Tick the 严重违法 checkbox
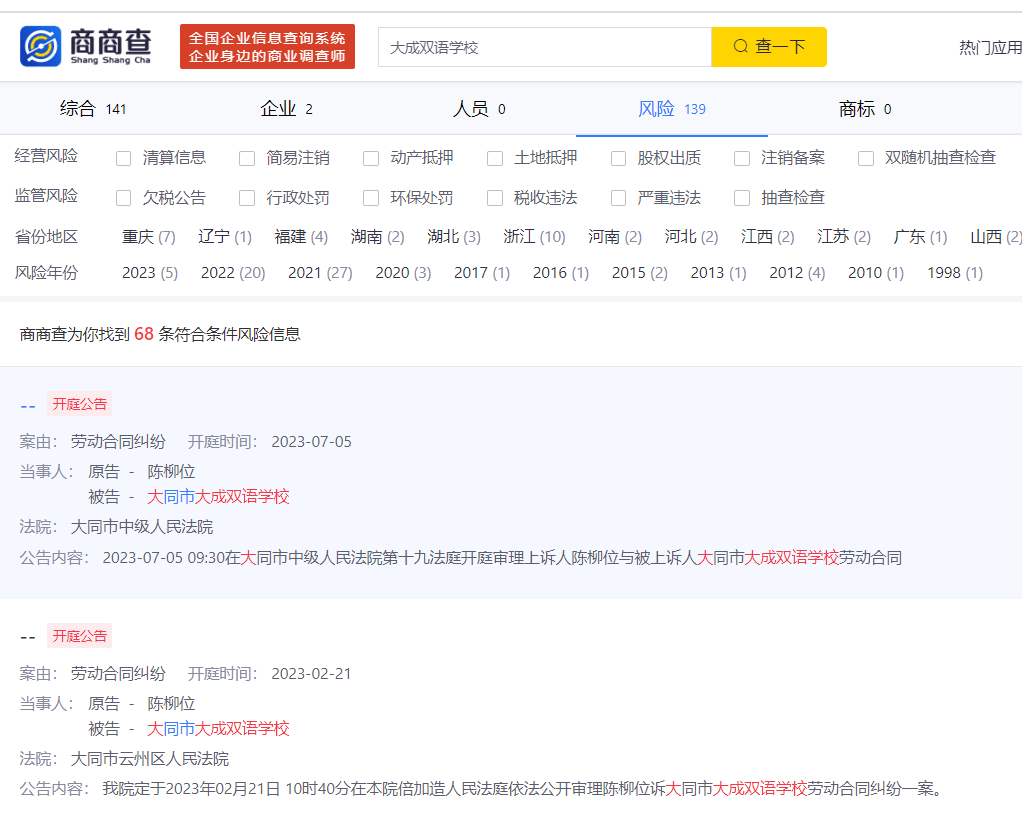 (619, 198)
